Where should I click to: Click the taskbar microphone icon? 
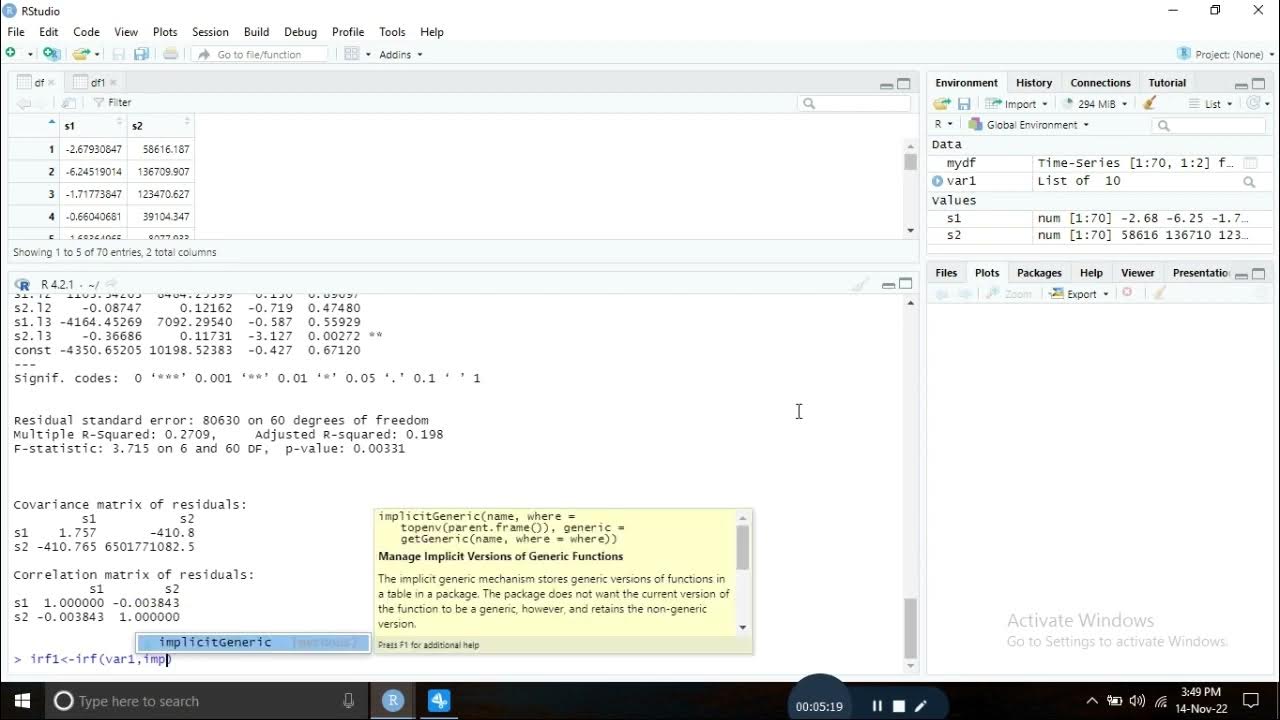pyautogui.click(x=348, y=701)
